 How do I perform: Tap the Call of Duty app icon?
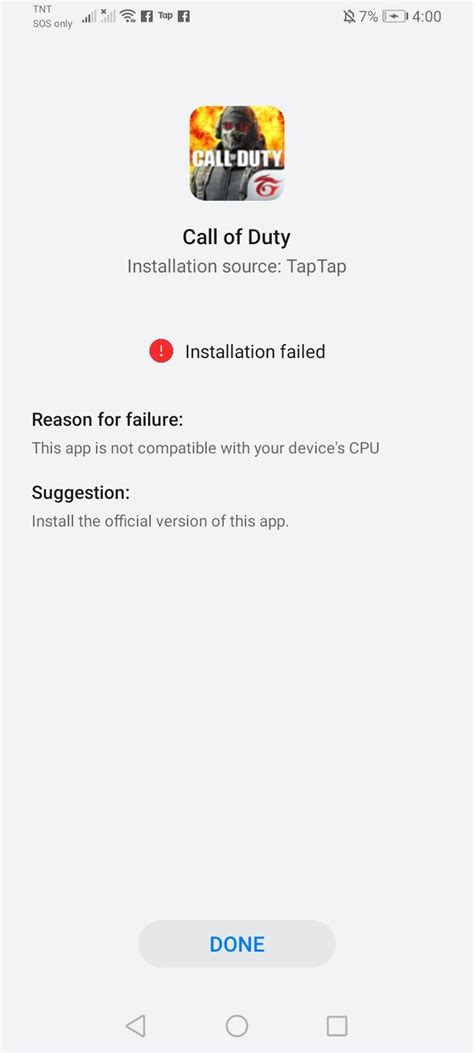click(x=237, y=153)
